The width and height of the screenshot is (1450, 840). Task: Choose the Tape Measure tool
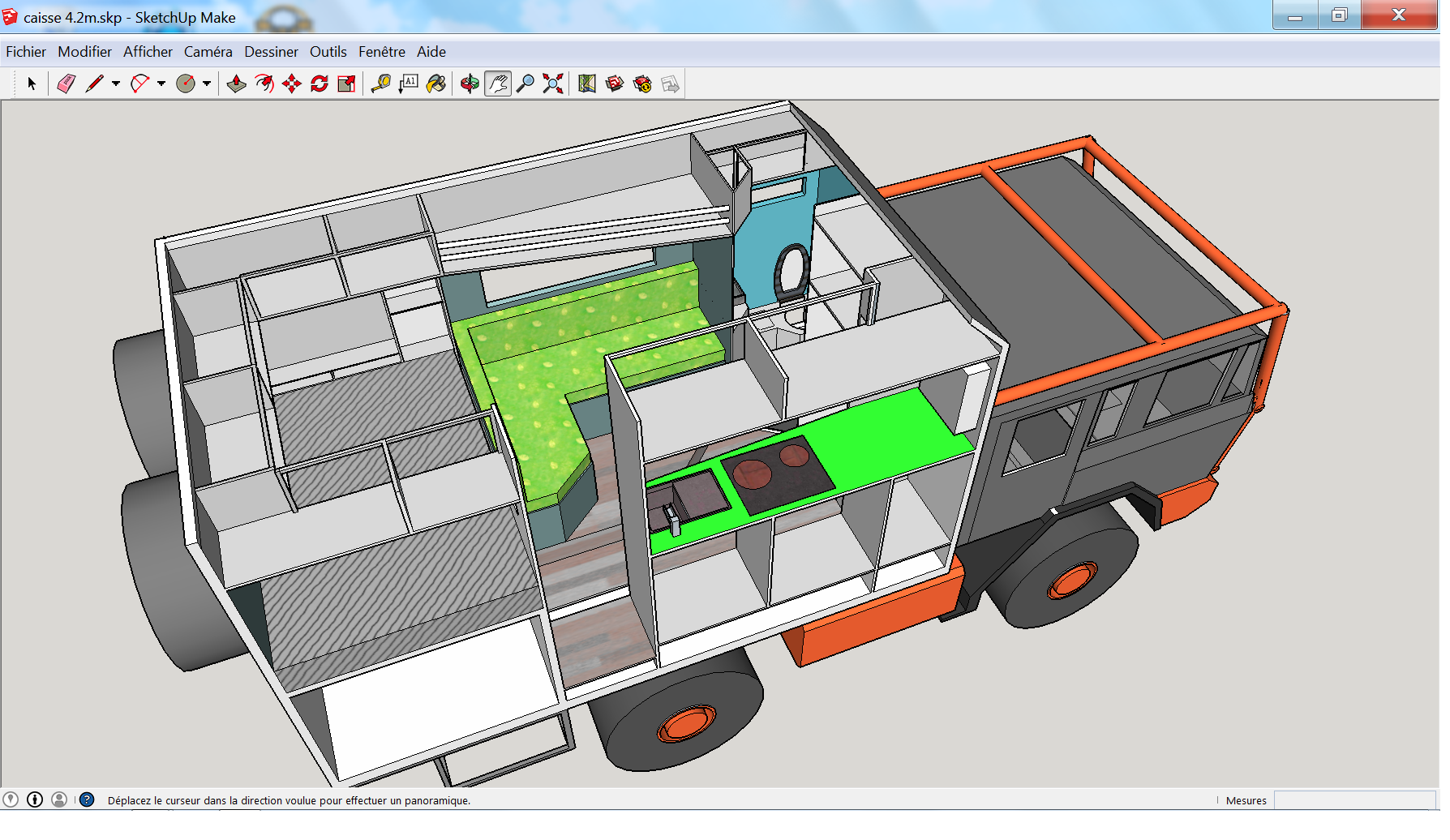[380, 84]
